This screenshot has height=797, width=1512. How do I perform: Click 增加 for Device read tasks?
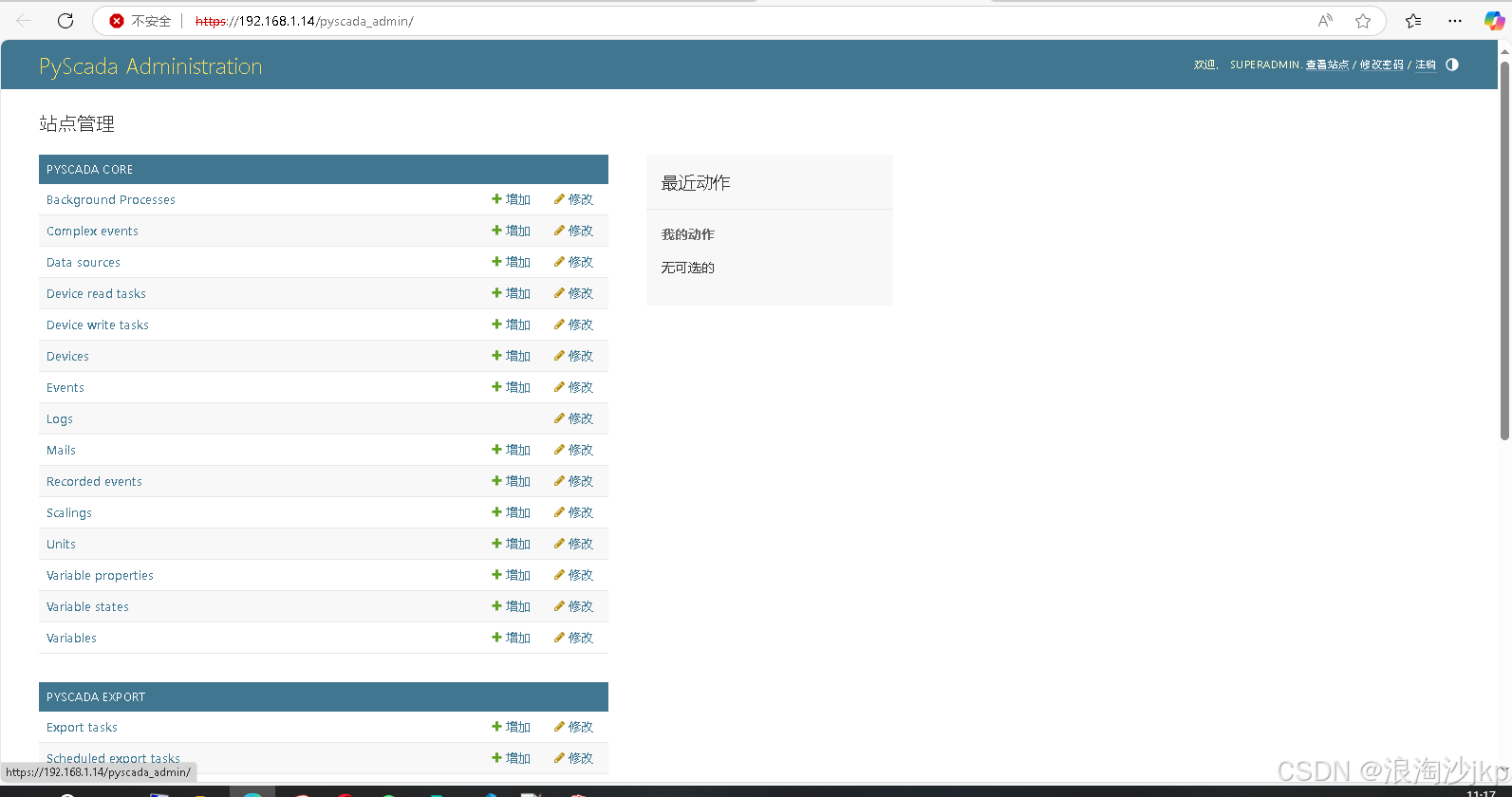[511, 293]
